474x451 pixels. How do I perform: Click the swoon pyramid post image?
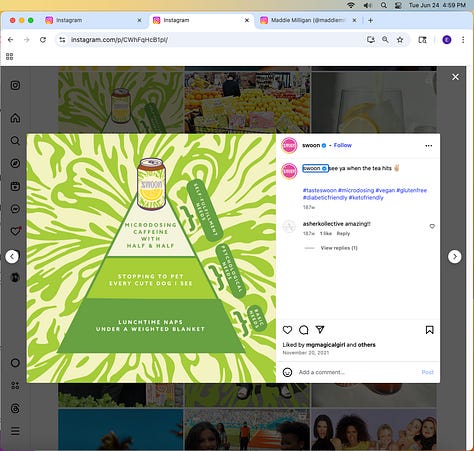coord(151,258)
